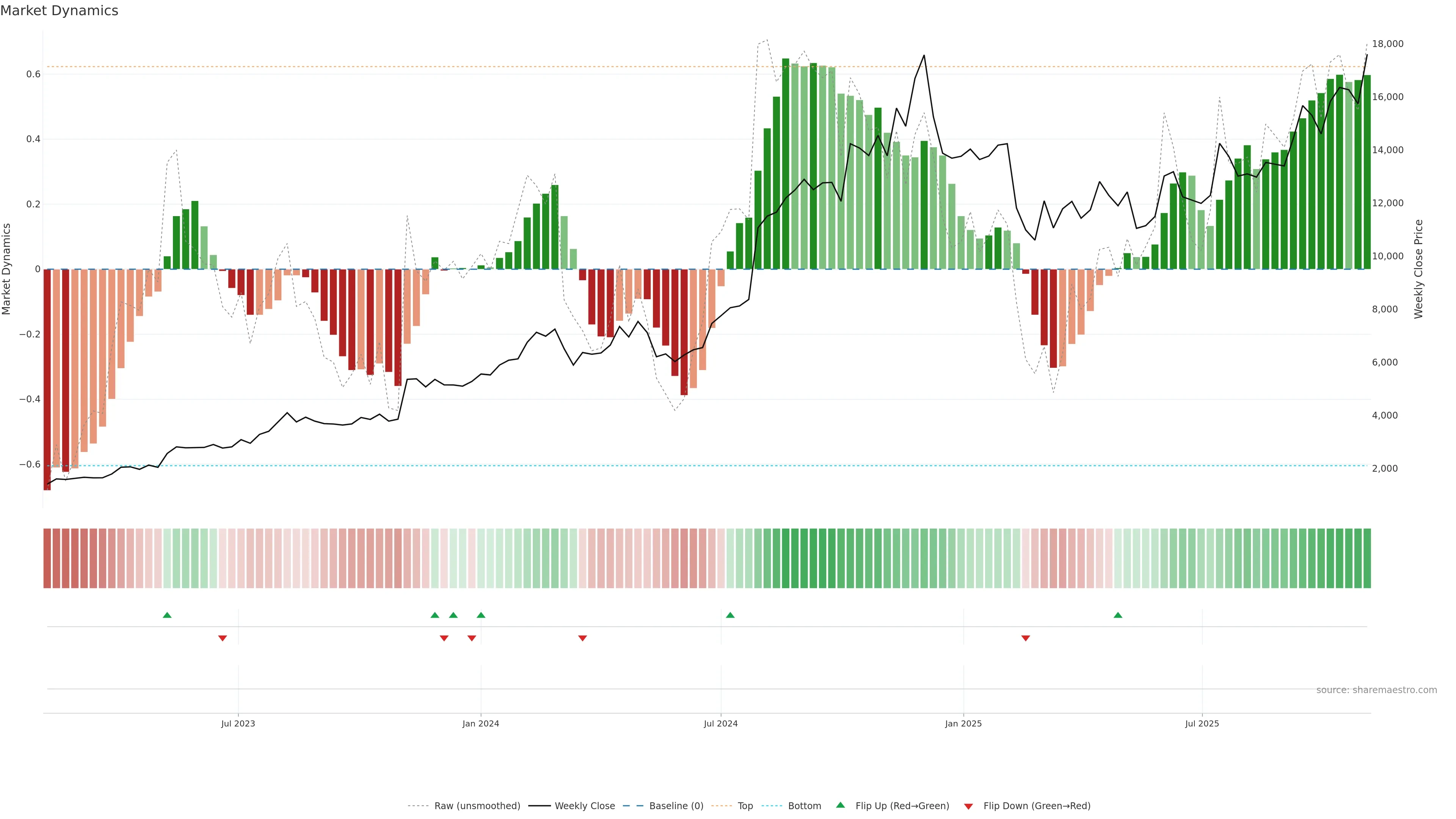The height and width of the screenshot is (819, 1456).
Task: Click the rightmost red Flip Down triangle marker
Action: [x=1025, y=638]
